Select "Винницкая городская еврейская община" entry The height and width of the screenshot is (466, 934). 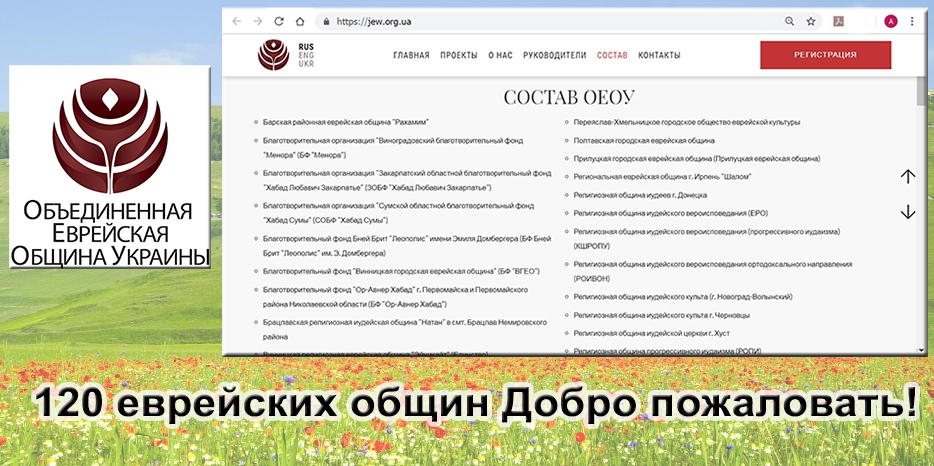pos(401,271)
